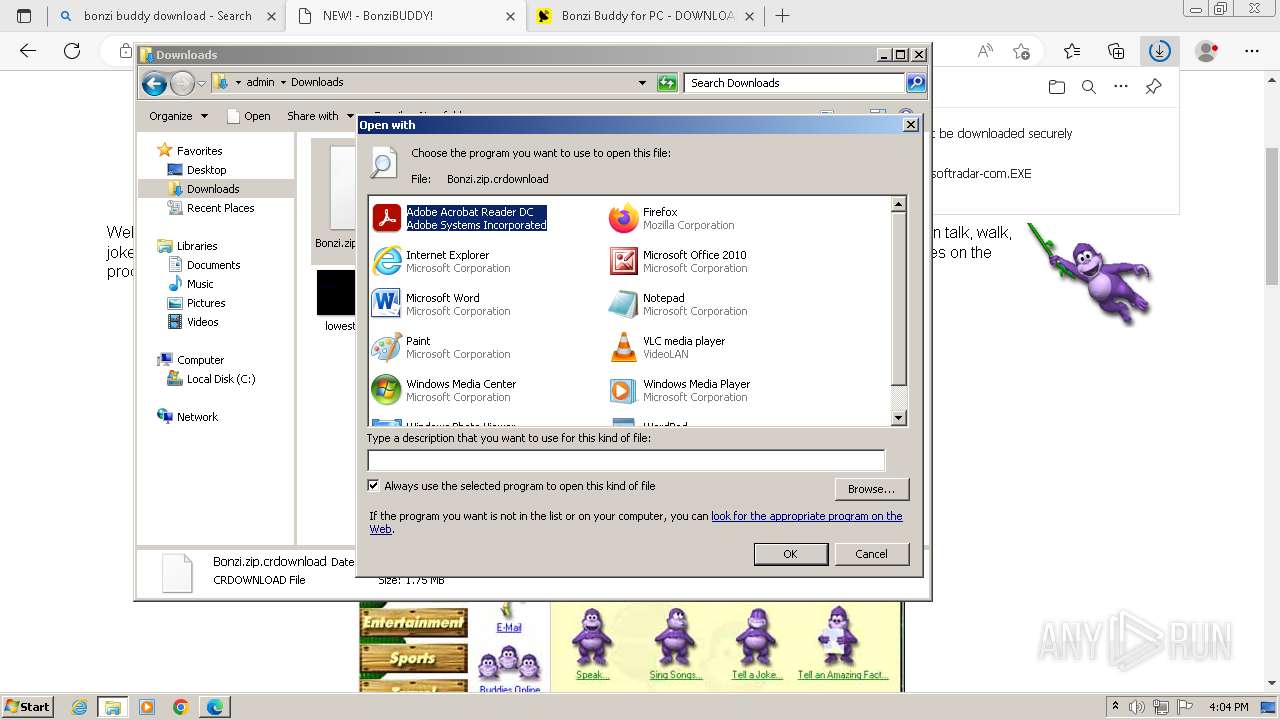The height and width of the screenshot is (720, 1280).
Task: Click the Search Downloads magnifier icon
Action: (x=916, y=83)
